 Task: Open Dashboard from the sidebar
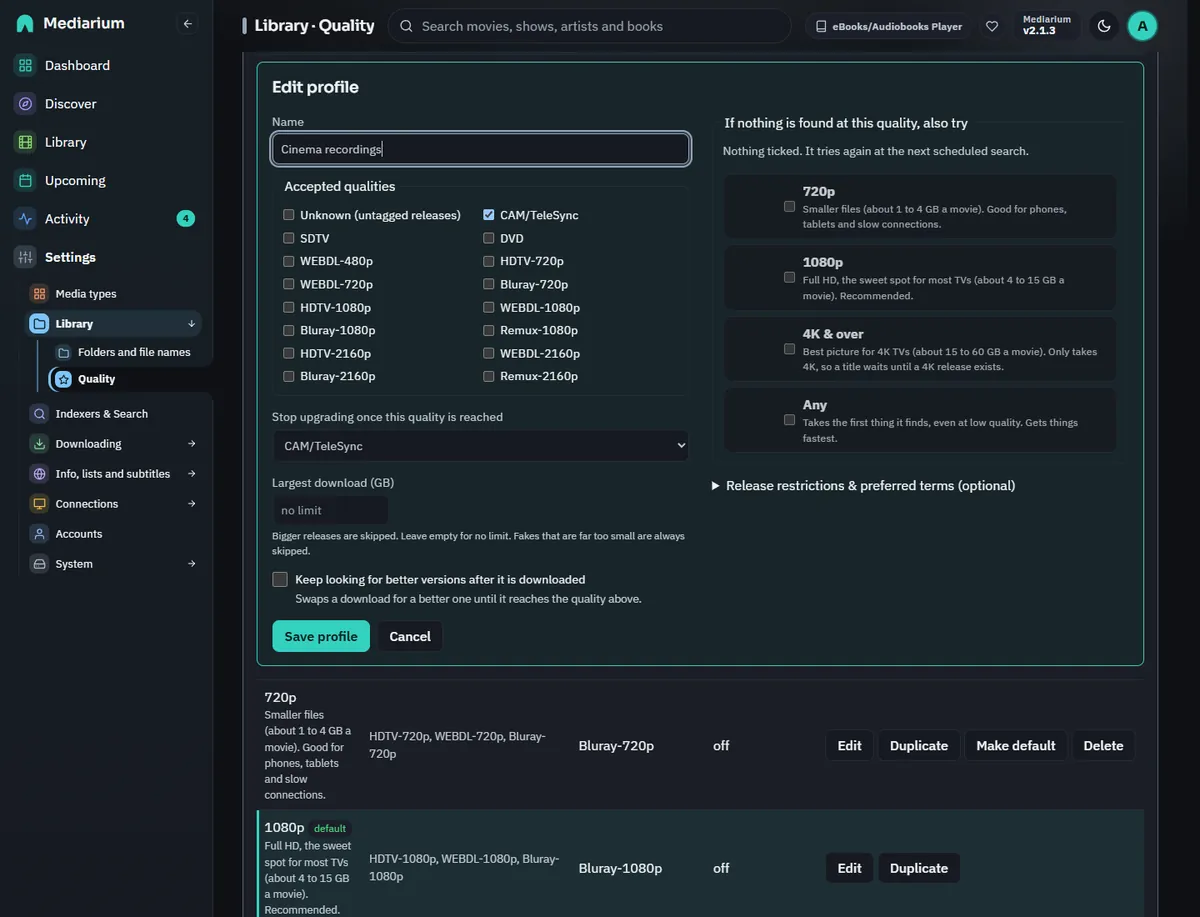pyautogui.click(x=106, y=65)
